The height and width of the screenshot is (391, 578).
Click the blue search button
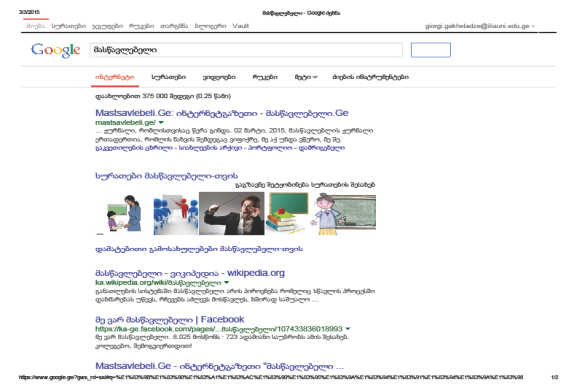pyautogui.click(x=431, y=50)
